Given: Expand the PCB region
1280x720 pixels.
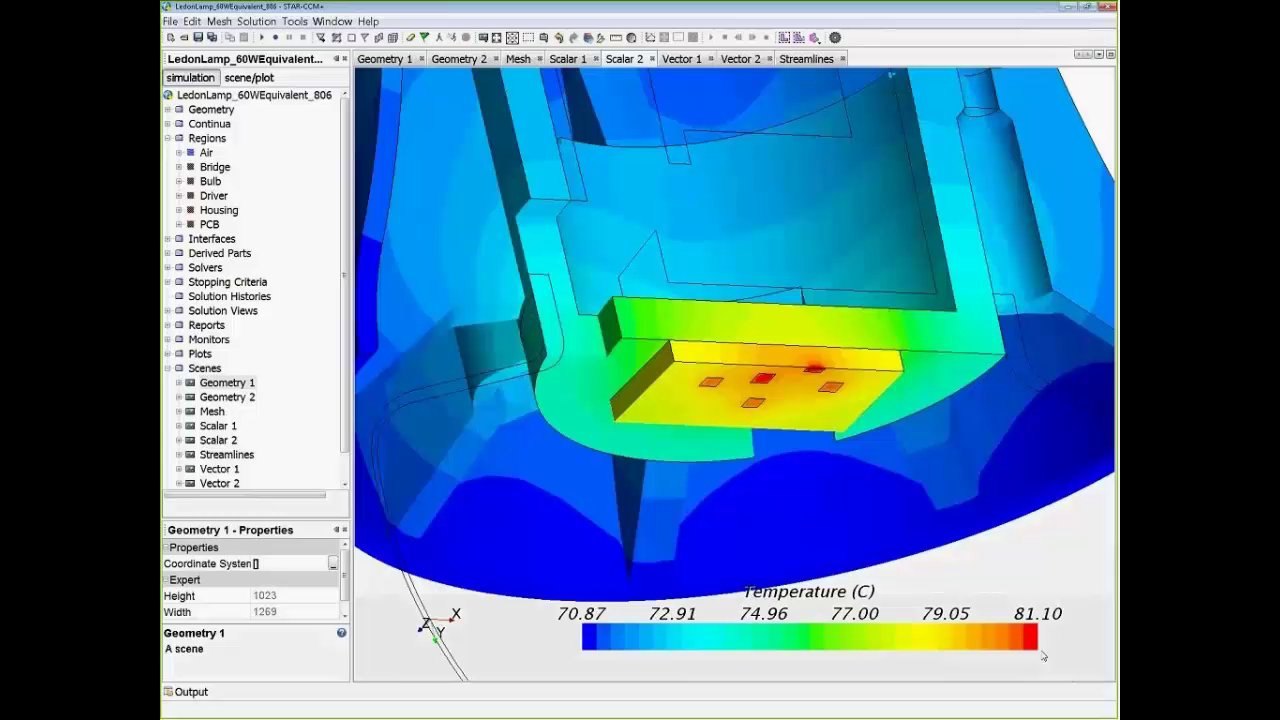Looking at the screenshot, I should tap(179, 225).
